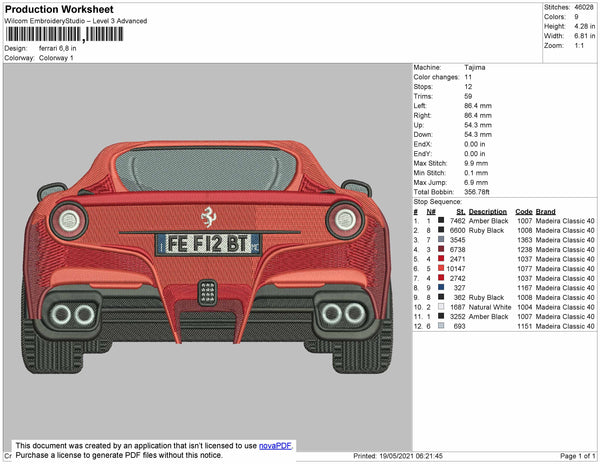600x464 pixels.
Task: Click swatch for stop 10 Natural White
Action: click(441, 306)
